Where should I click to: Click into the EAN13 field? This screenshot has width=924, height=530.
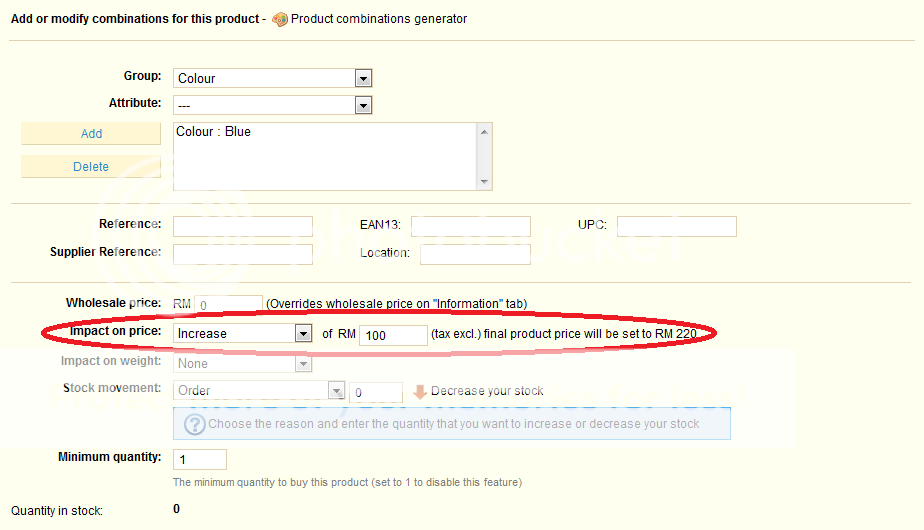(x=470, y=226)
